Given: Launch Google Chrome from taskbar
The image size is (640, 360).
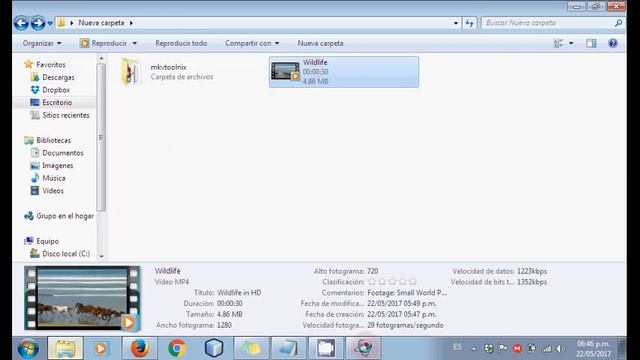Looking at the screenshot, I should [x=177, y=348].
